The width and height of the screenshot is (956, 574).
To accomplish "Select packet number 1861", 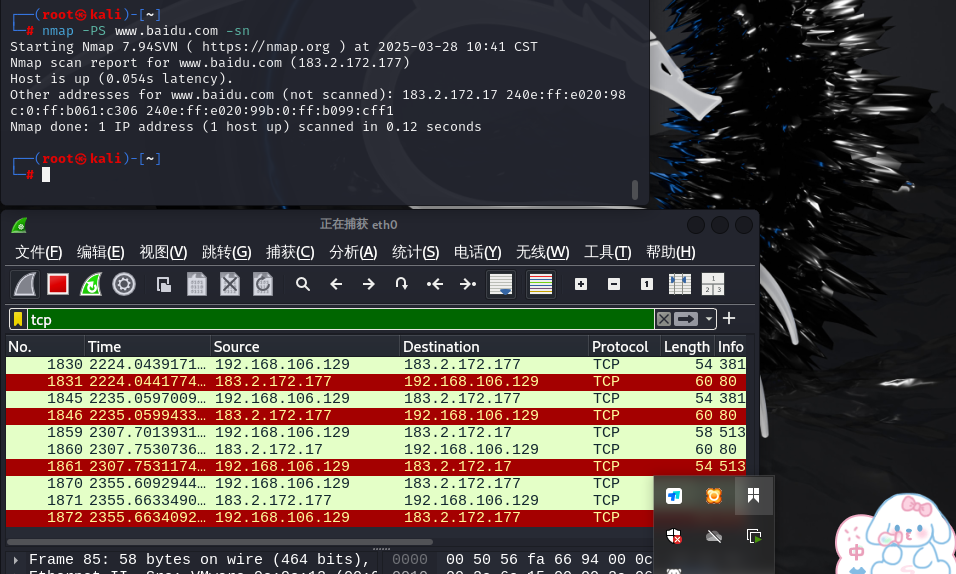I will pos(376,467).
